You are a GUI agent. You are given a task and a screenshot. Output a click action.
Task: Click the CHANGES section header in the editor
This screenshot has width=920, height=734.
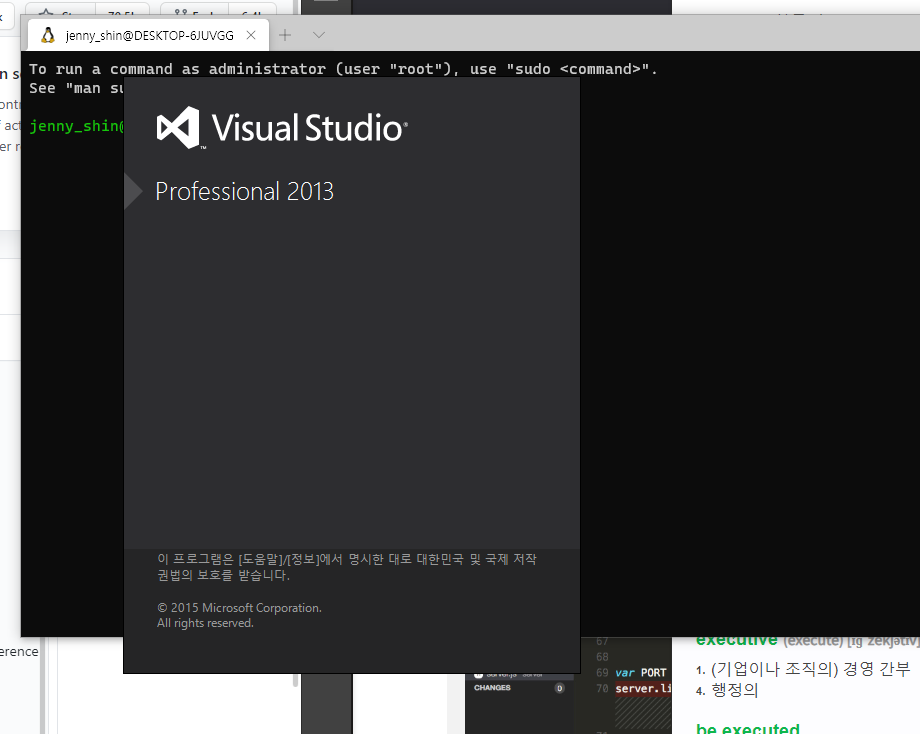coord(492,688)
